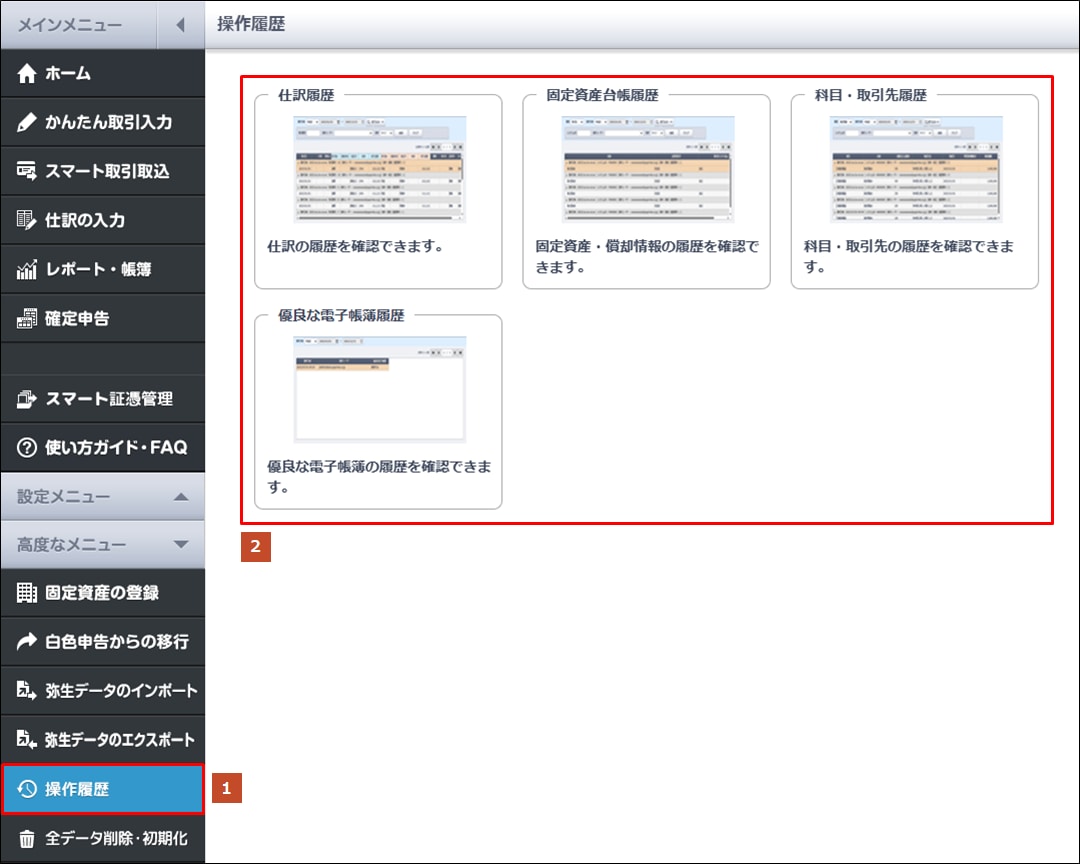Screen dimensions: 1080x864
Task: Open 使い方ガイド・FAQ menu entry
Action: click(103, 448)
